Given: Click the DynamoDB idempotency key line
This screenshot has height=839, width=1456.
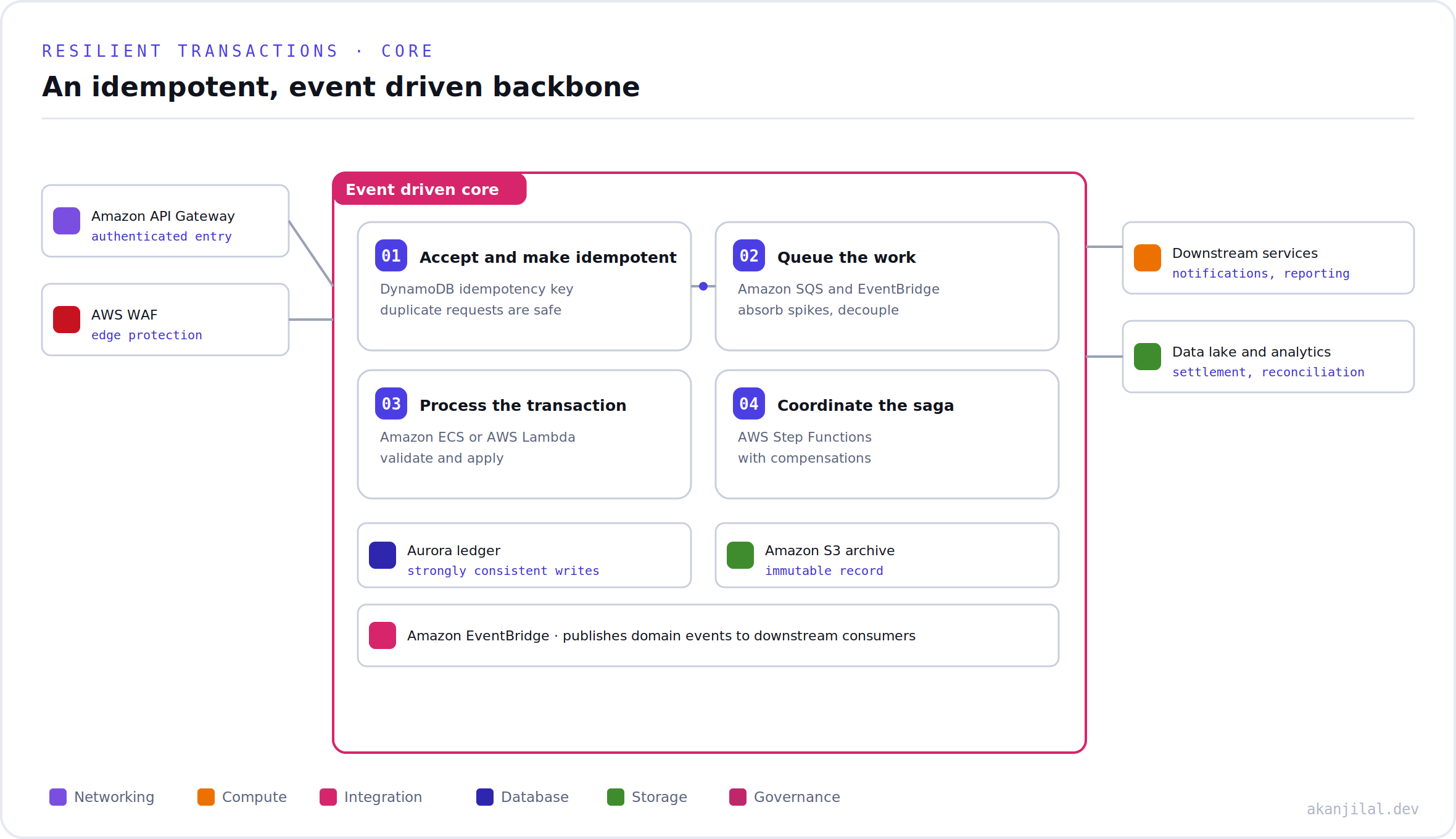Looking at the screenshot, I should [x=477, y=289].
